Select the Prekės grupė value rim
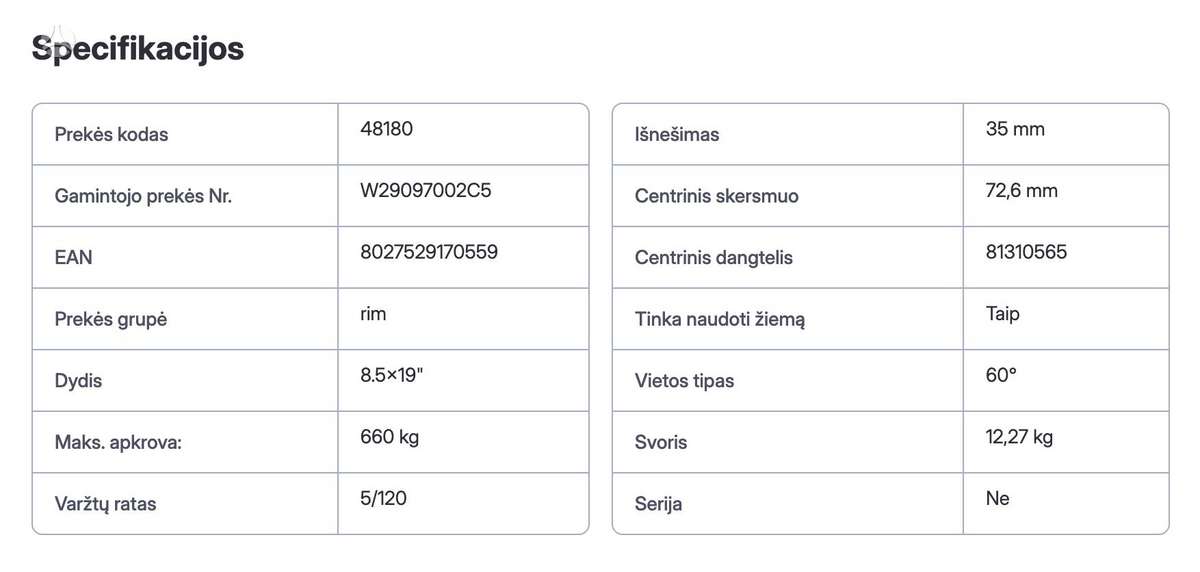1200x572 pixels. (x=373, y=314)
